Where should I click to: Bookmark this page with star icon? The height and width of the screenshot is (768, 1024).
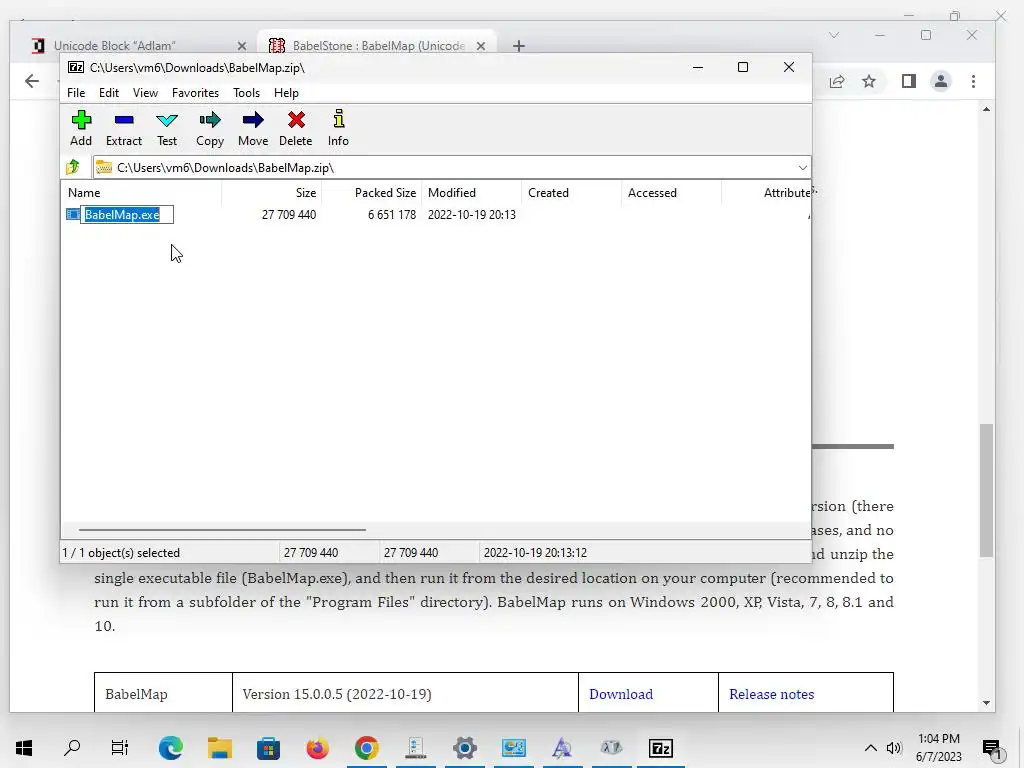(x=869, y=81)
